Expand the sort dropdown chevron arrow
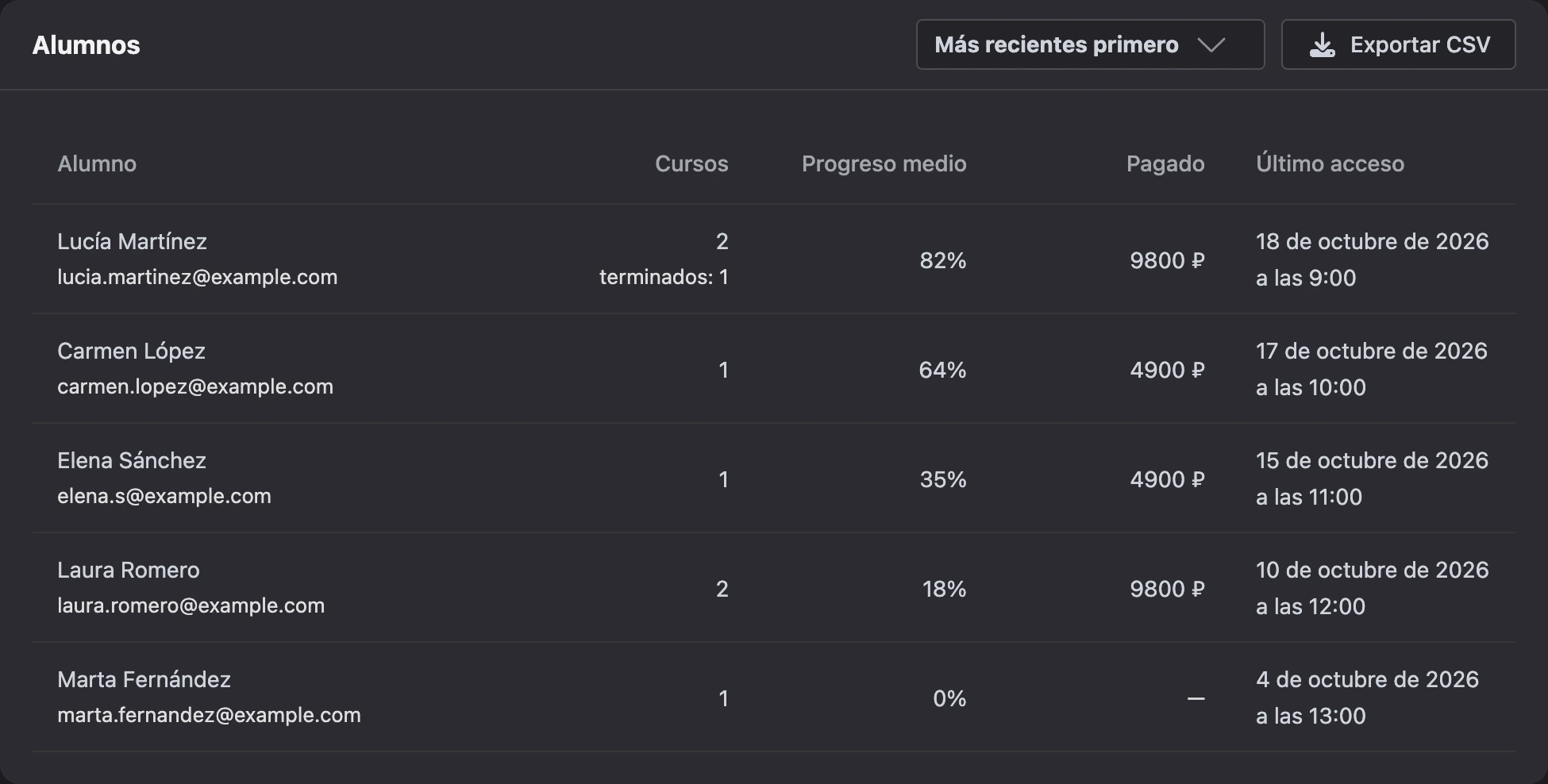 1211,45
